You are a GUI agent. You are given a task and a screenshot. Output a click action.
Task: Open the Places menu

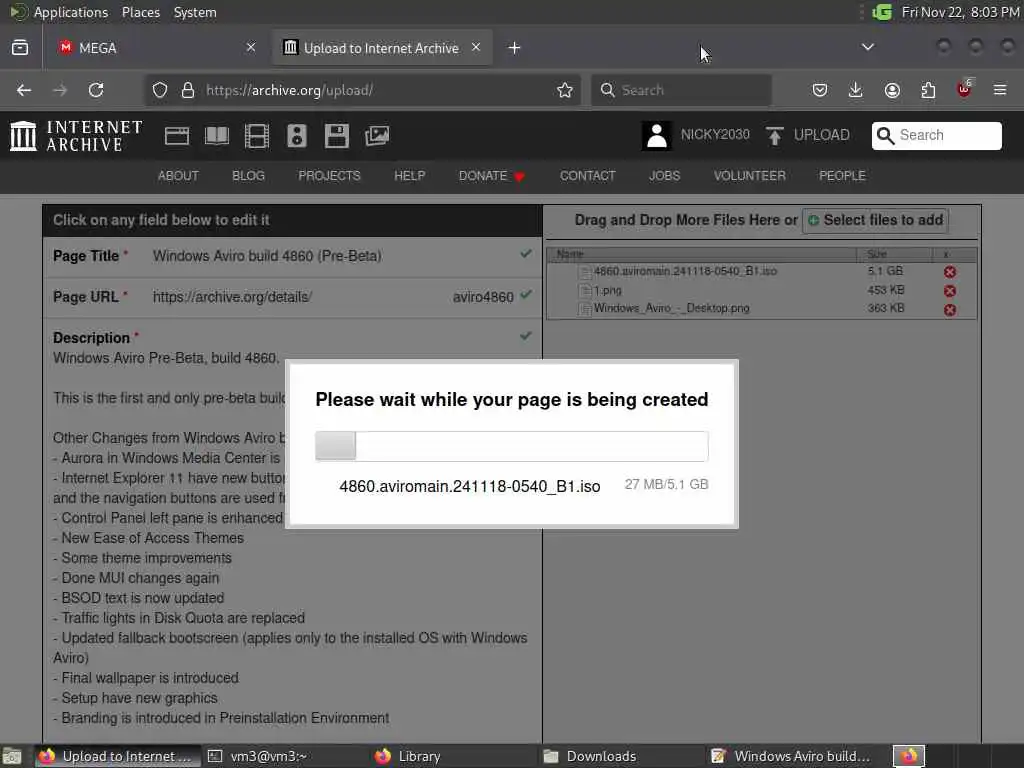[140, 12]
